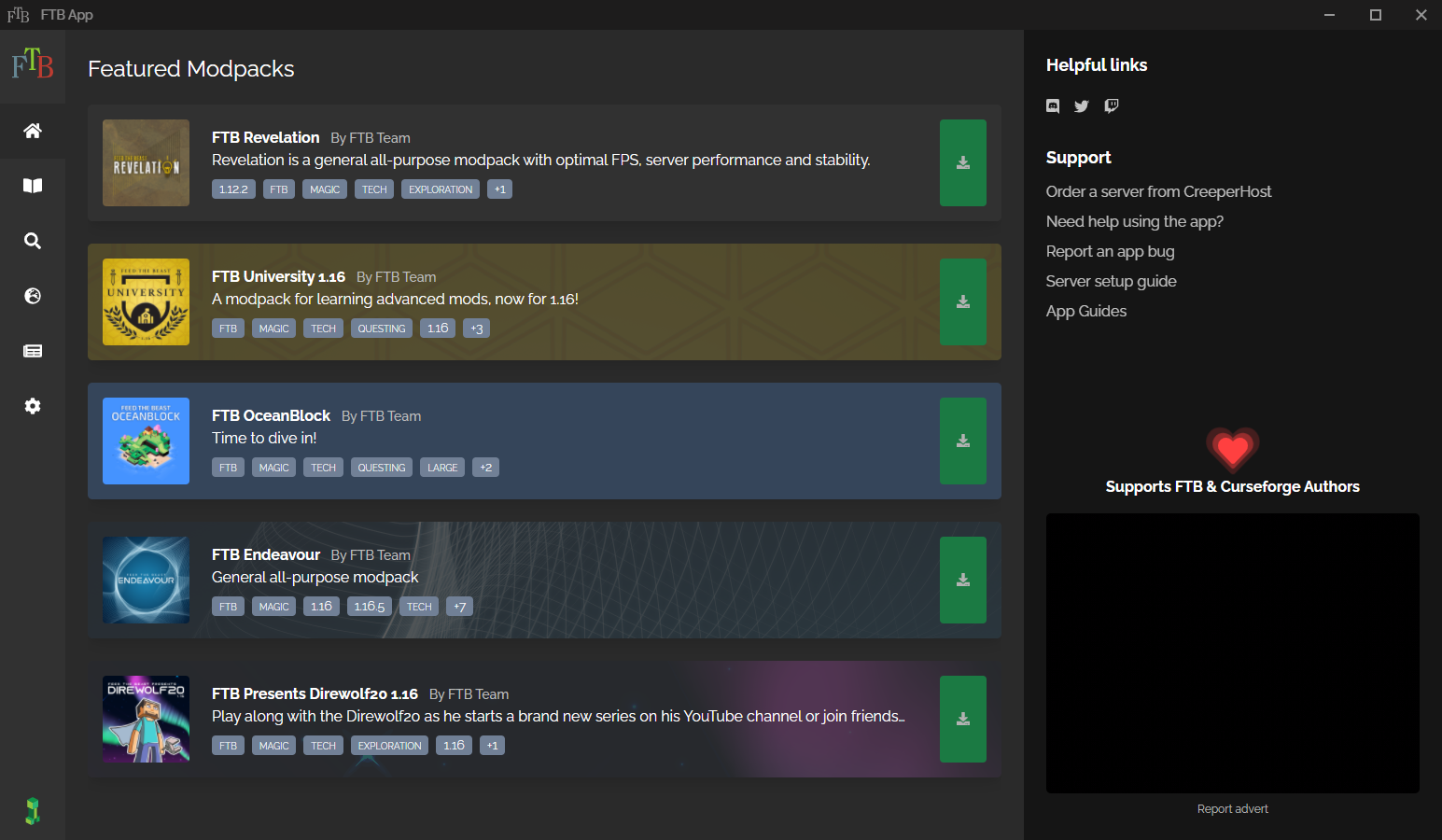
Task: Open the FTB Revelation title
Action: point(266,137)
